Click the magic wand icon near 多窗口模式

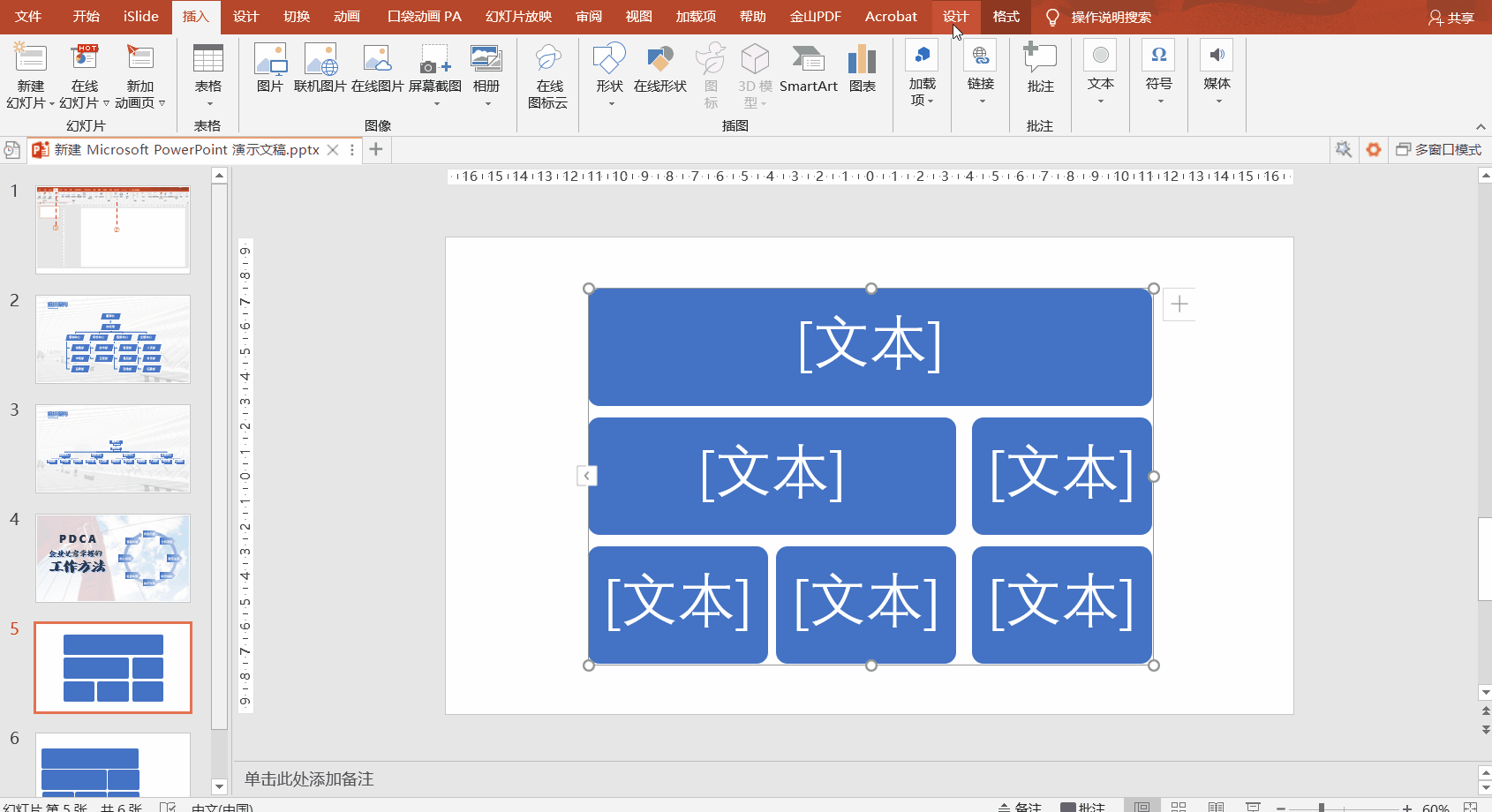(1344, 149)
